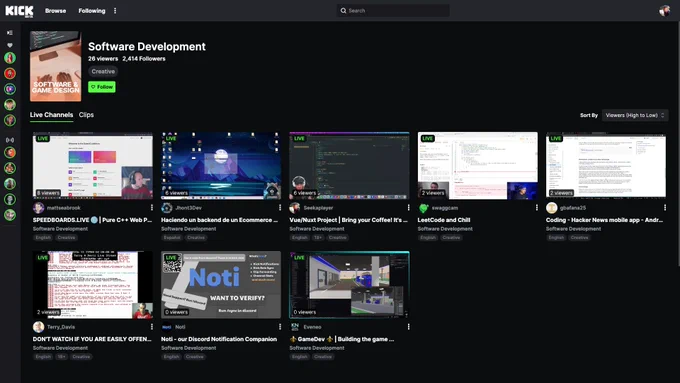The height and width of the screenshot is (383, 680).
Task: Open the Terry_Davis stream thumbnail
Action: 93,285
